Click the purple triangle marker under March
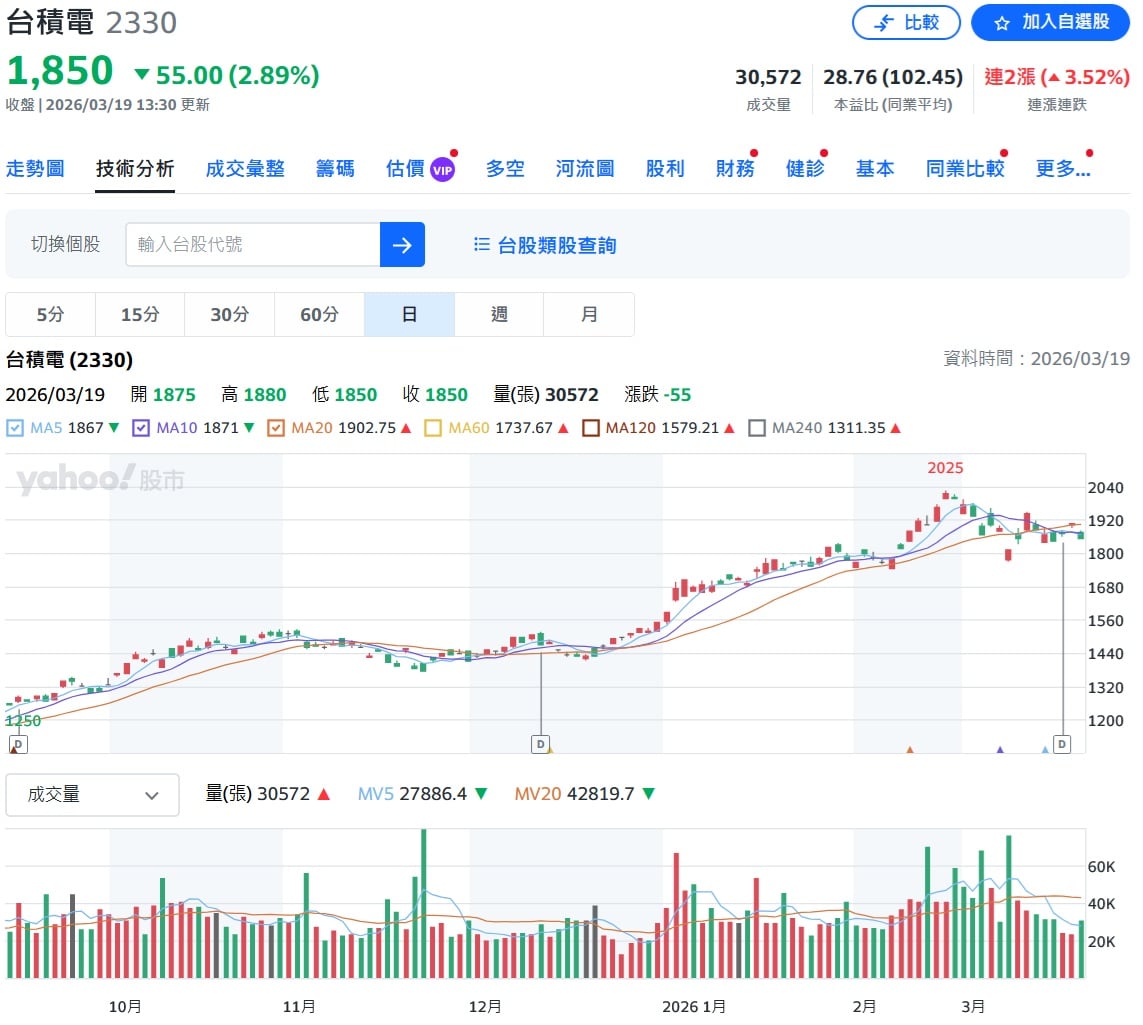This screenshot has height=1025, width=1143. point(1000,748)
